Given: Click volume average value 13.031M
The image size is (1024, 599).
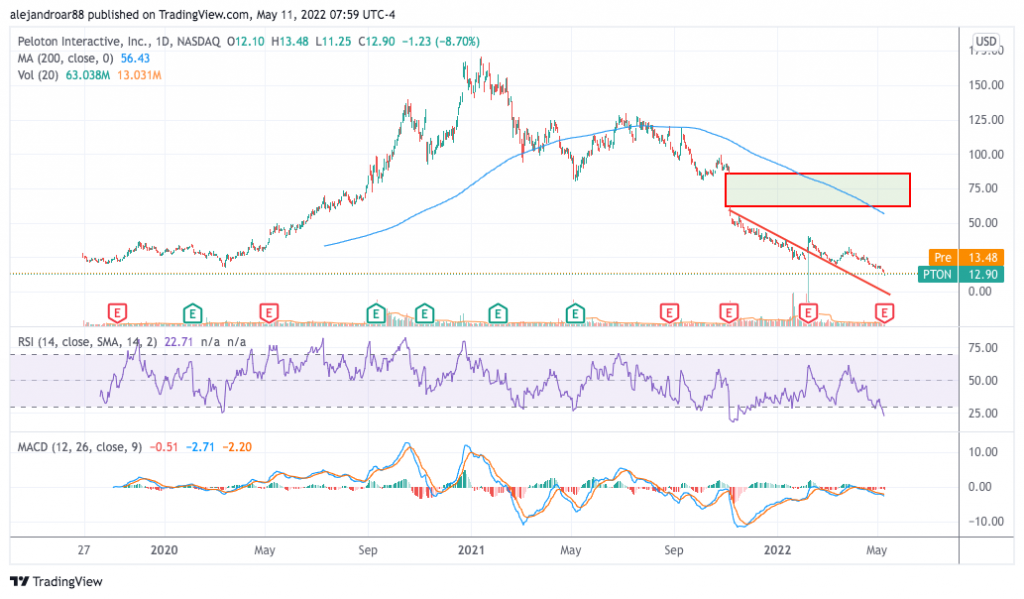Looking at the screenshot, I should pyautogui.click(x=139, y=75).
